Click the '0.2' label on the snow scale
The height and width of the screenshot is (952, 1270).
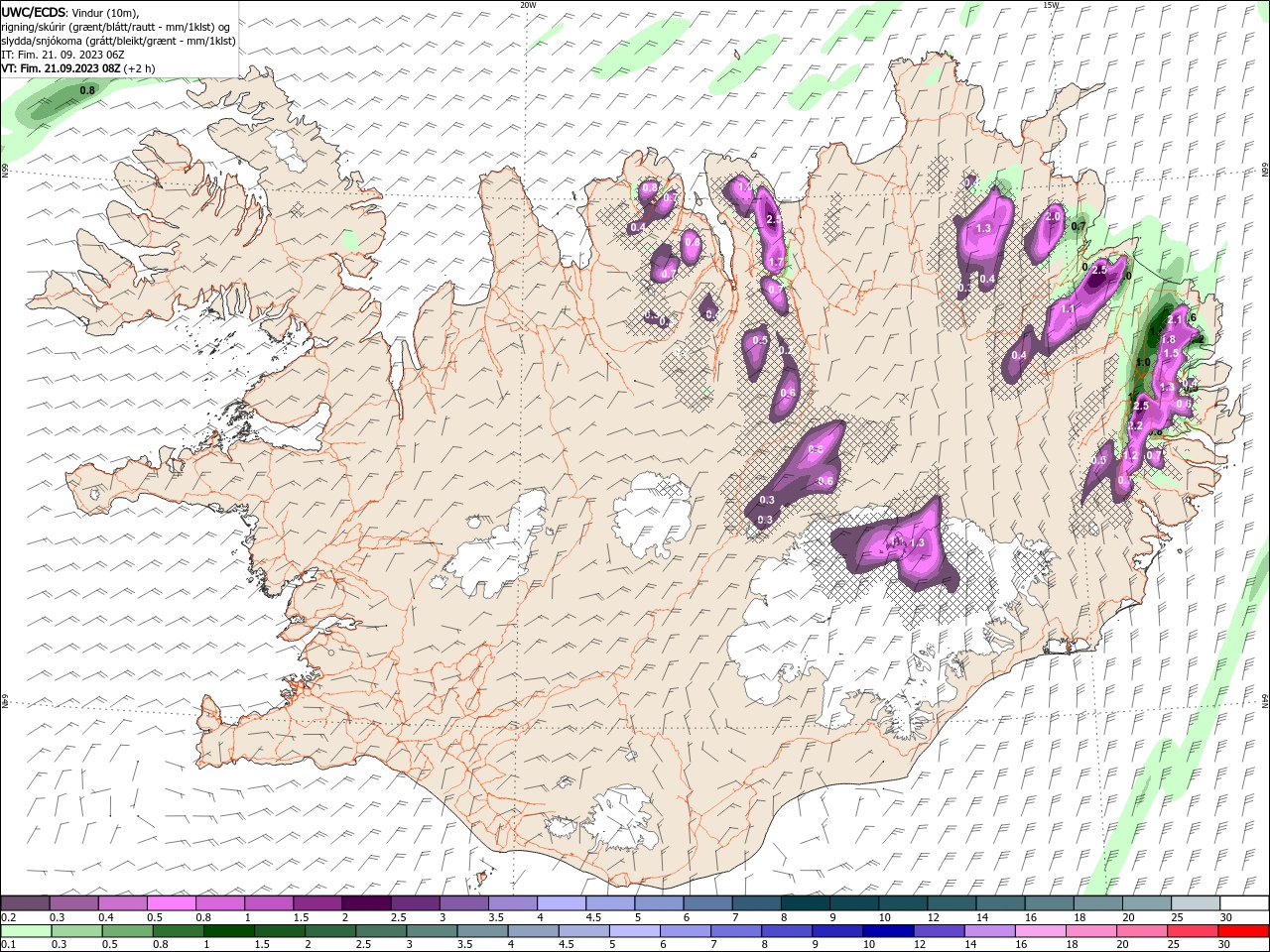9,917
